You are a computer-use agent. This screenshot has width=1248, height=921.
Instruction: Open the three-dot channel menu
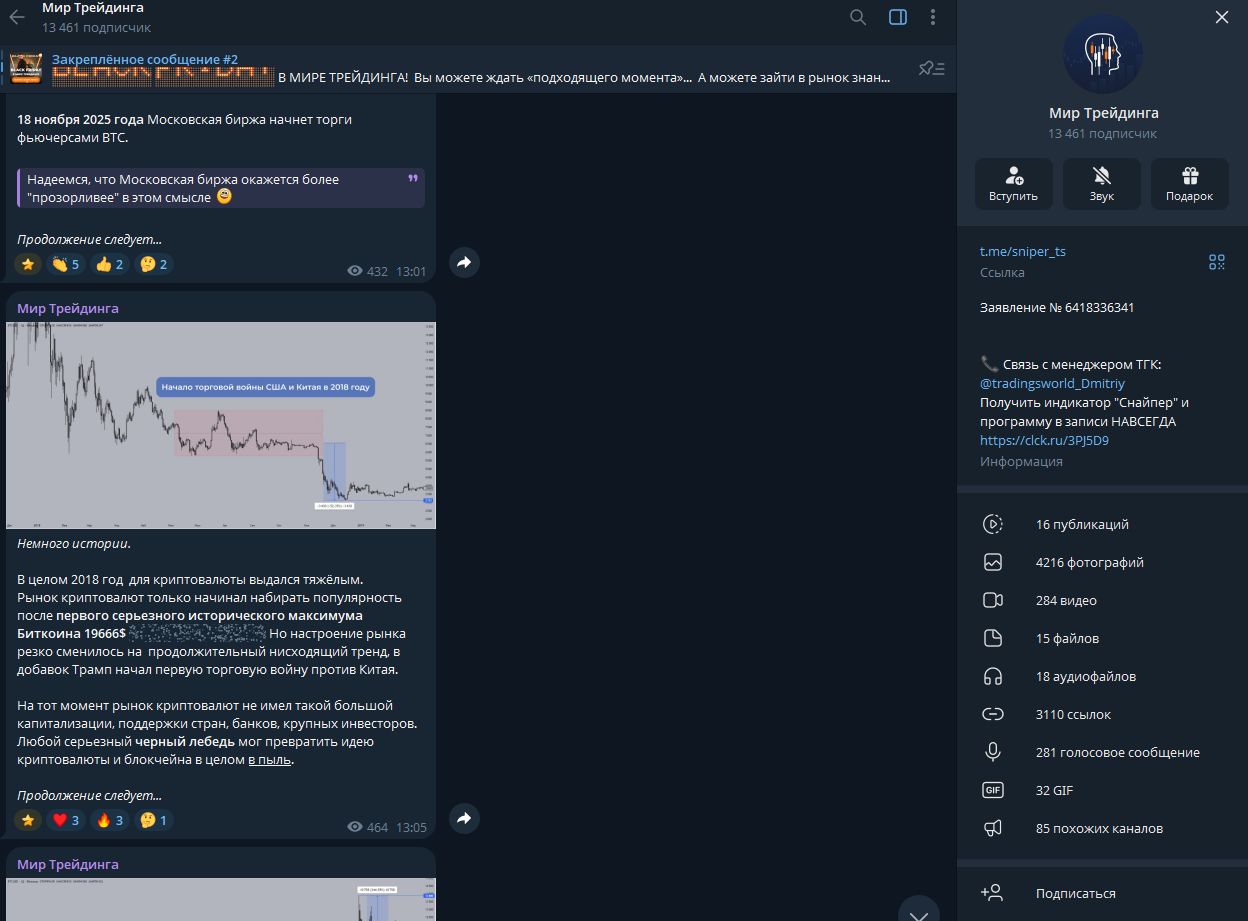[x=933, y=17]
